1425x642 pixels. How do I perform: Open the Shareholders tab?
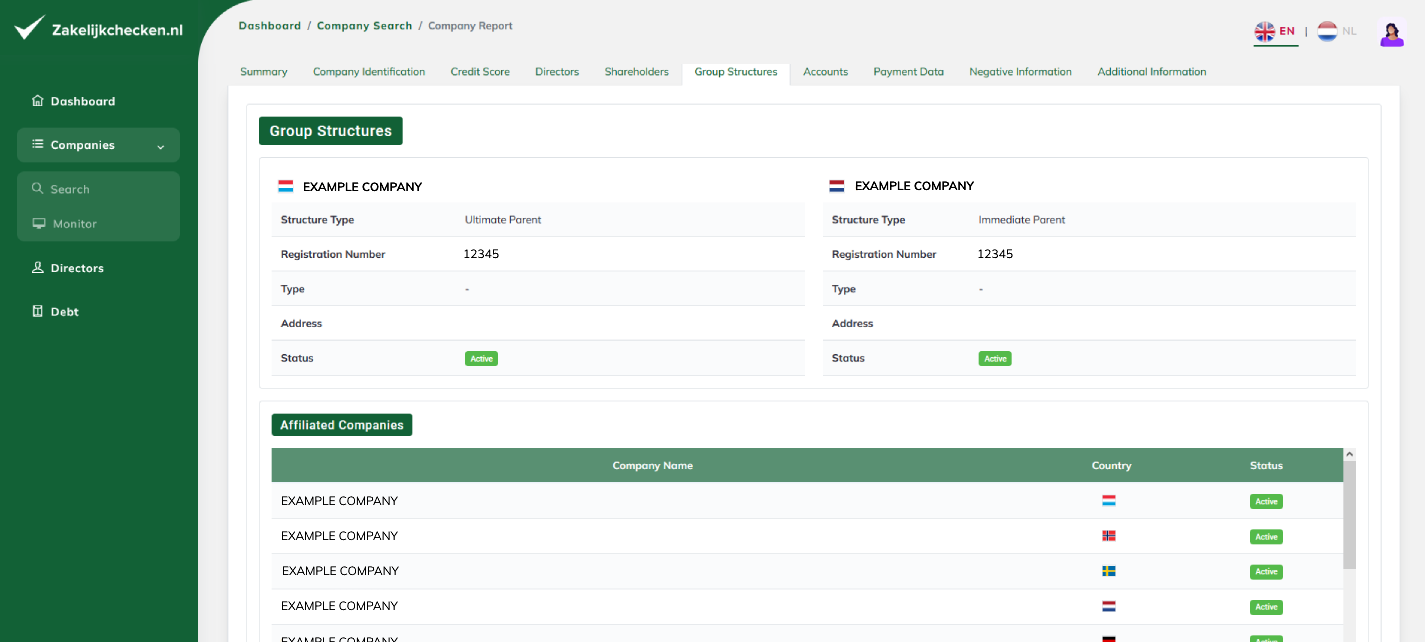637,72
